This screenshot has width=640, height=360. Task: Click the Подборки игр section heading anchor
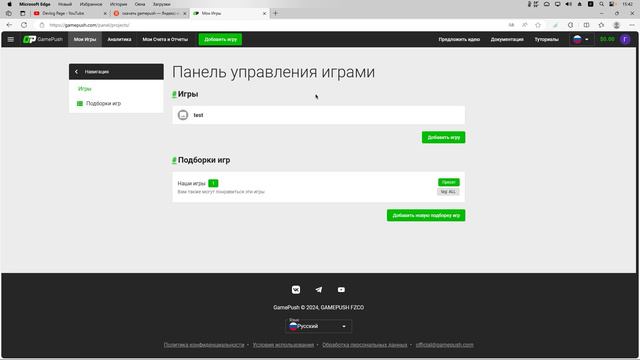coord(174,160)
